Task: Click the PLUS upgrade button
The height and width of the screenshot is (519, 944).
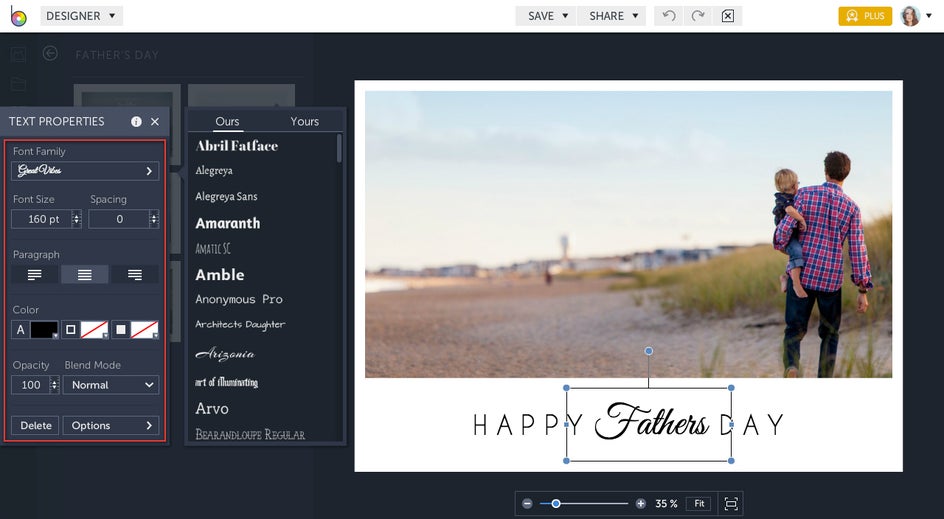Action: (865, 16)
